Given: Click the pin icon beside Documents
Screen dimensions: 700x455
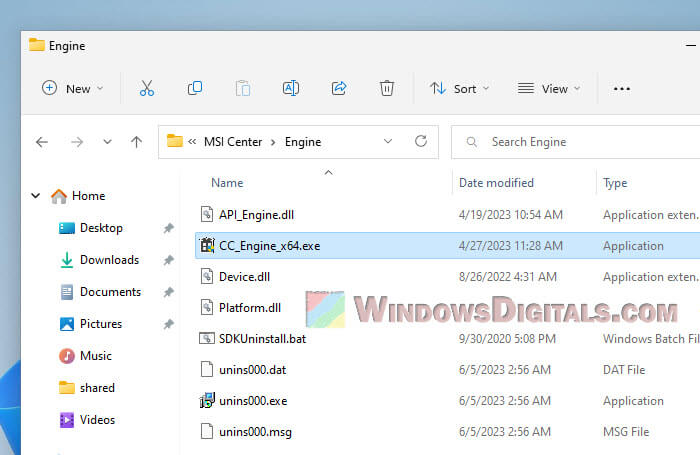Looking at the screenshot, I should coord(168,292).
